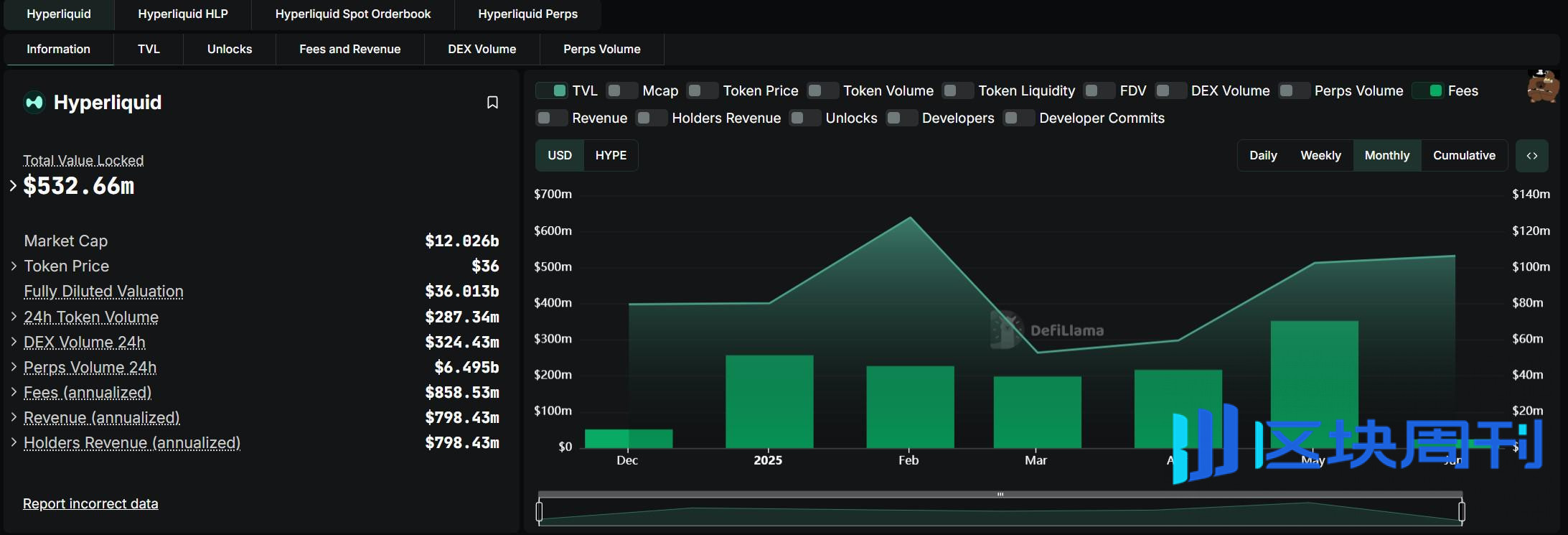Click the llama avatar icon
The height and width of the screenshot is (535, 1568).
1543,87
